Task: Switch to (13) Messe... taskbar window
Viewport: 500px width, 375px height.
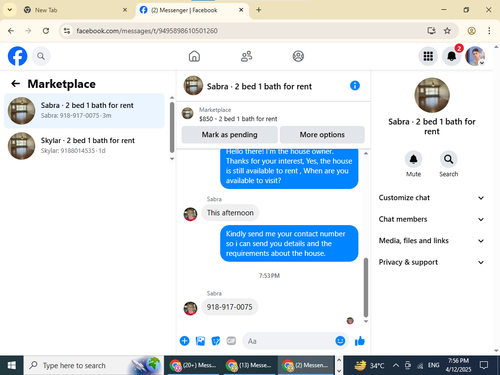Action: pyautogui.click(x=249, y=365)
